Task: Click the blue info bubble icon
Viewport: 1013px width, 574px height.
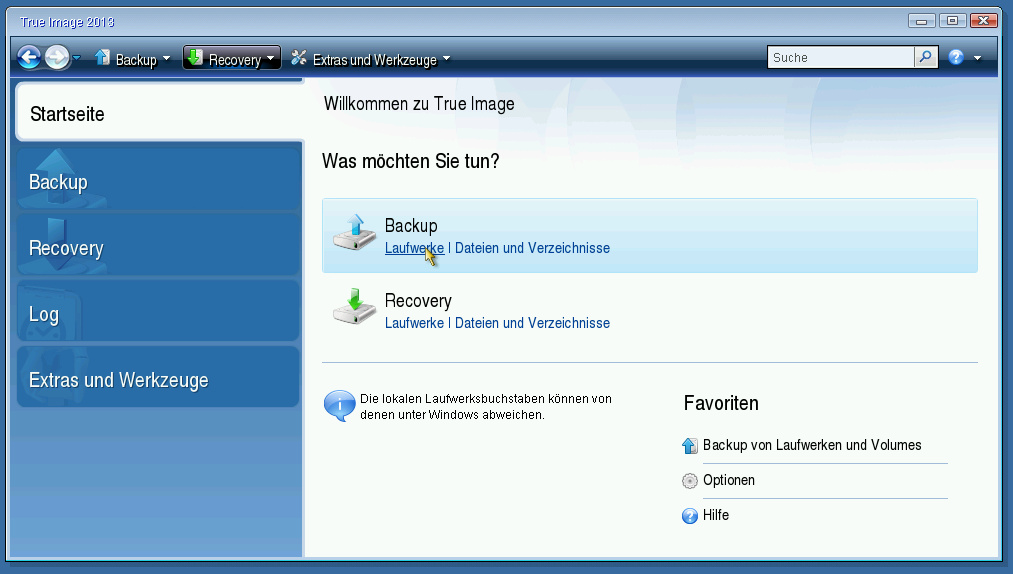Action: 339,406
